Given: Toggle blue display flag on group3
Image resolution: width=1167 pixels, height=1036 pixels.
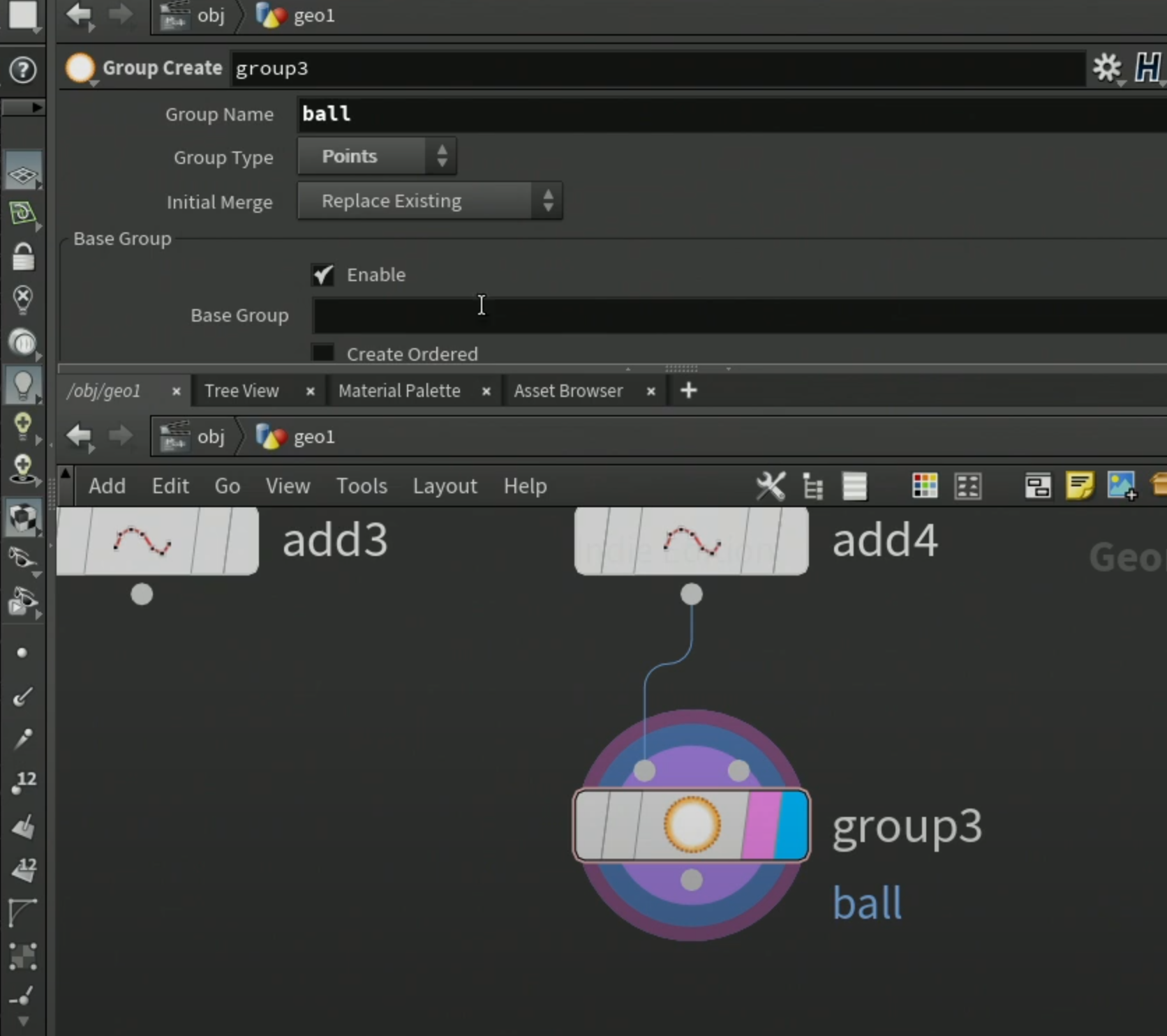Looking at the screenshot, I should pyautogui.click(x=793, y=825).
